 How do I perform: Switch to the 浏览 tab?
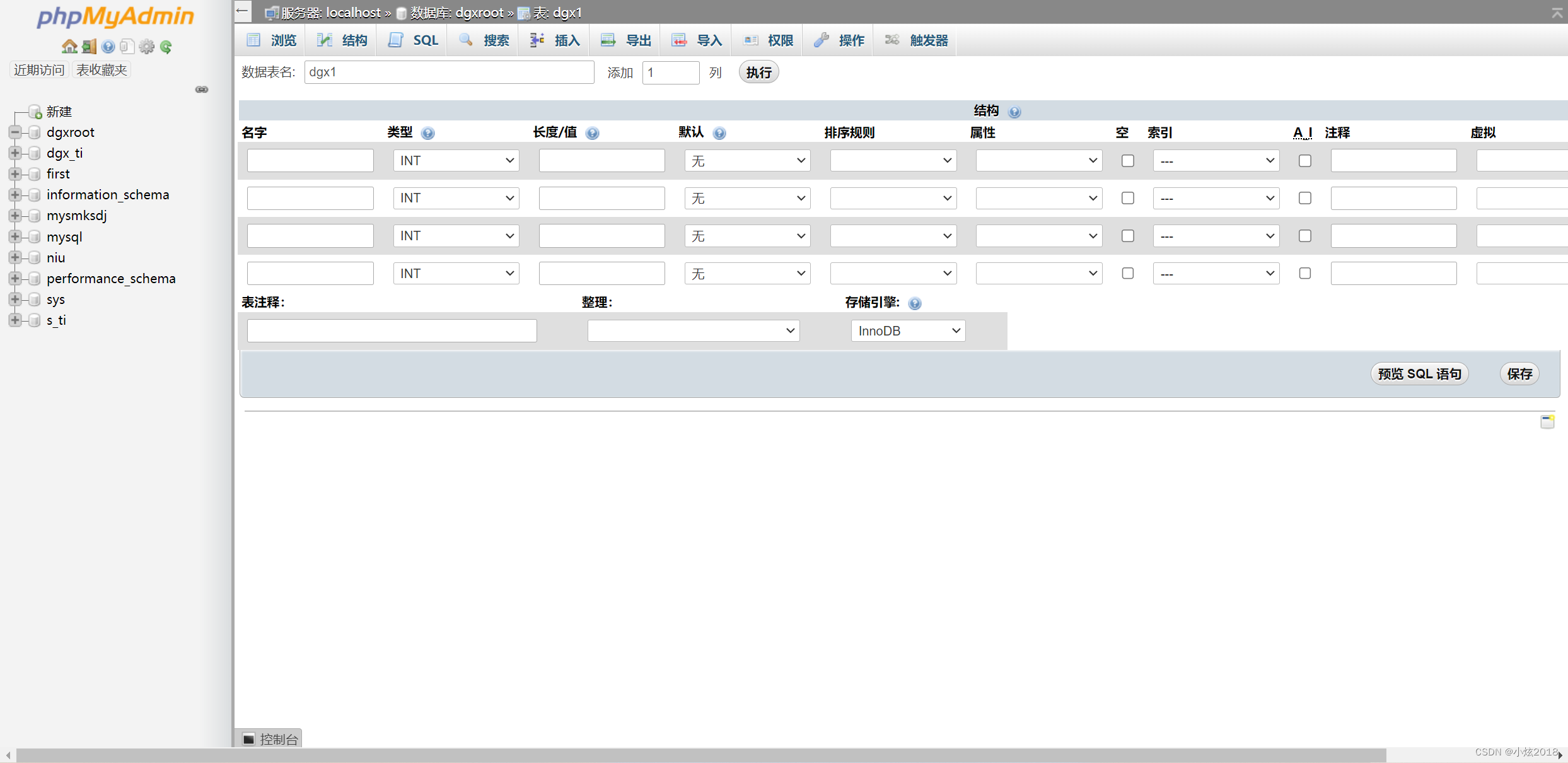[x=272, y=40]
